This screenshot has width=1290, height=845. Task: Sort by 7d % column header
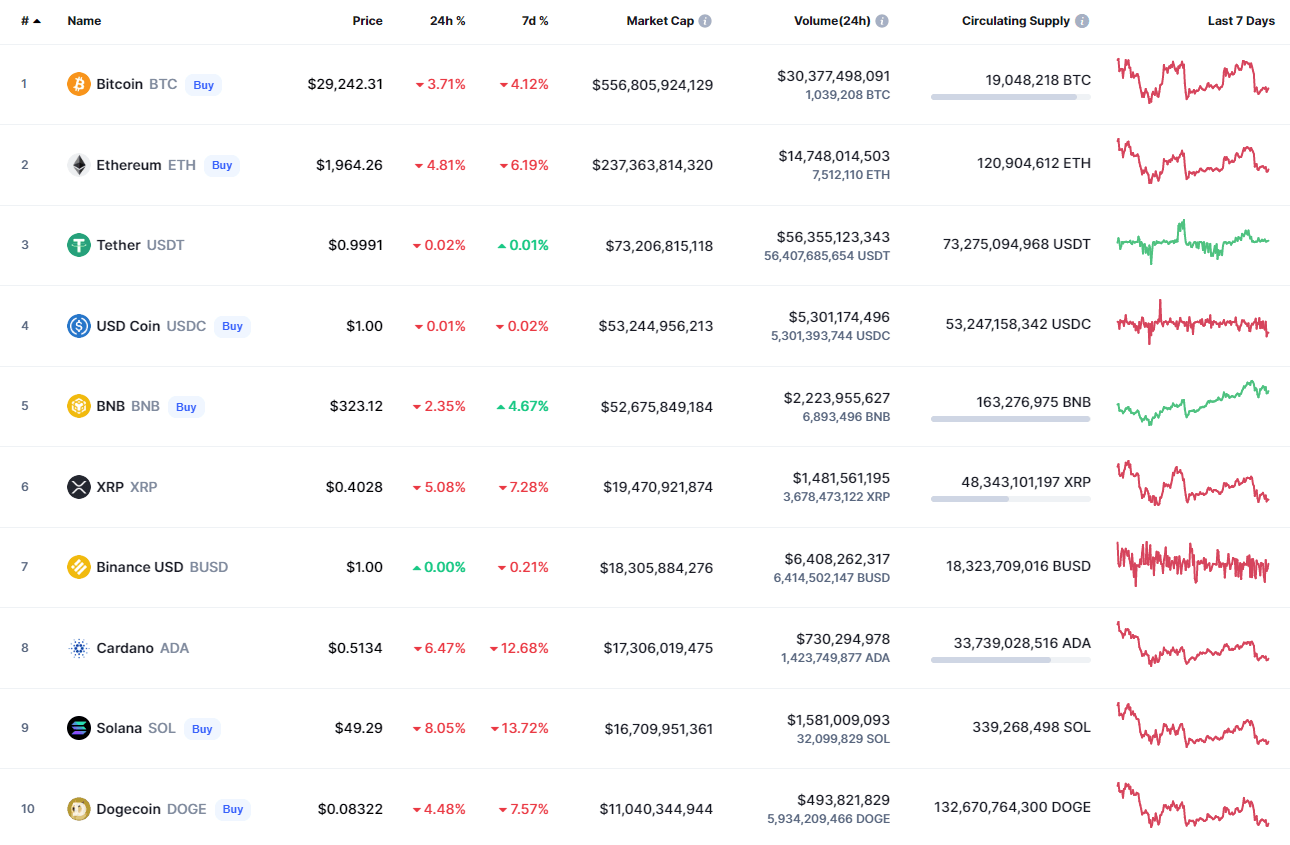[535, 21]
